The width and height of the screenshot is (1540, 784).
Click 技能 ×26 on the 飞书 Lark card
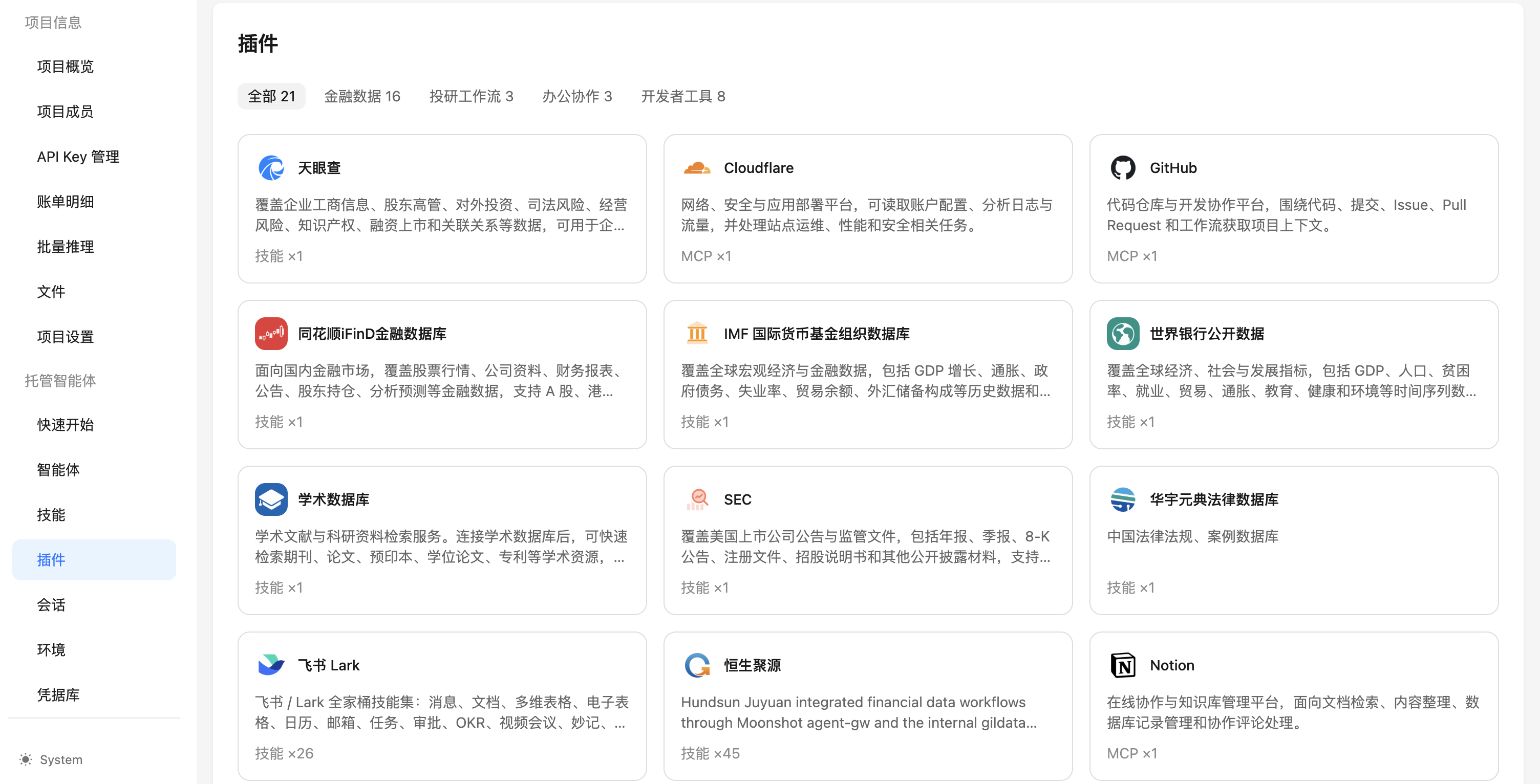(284, 753)
